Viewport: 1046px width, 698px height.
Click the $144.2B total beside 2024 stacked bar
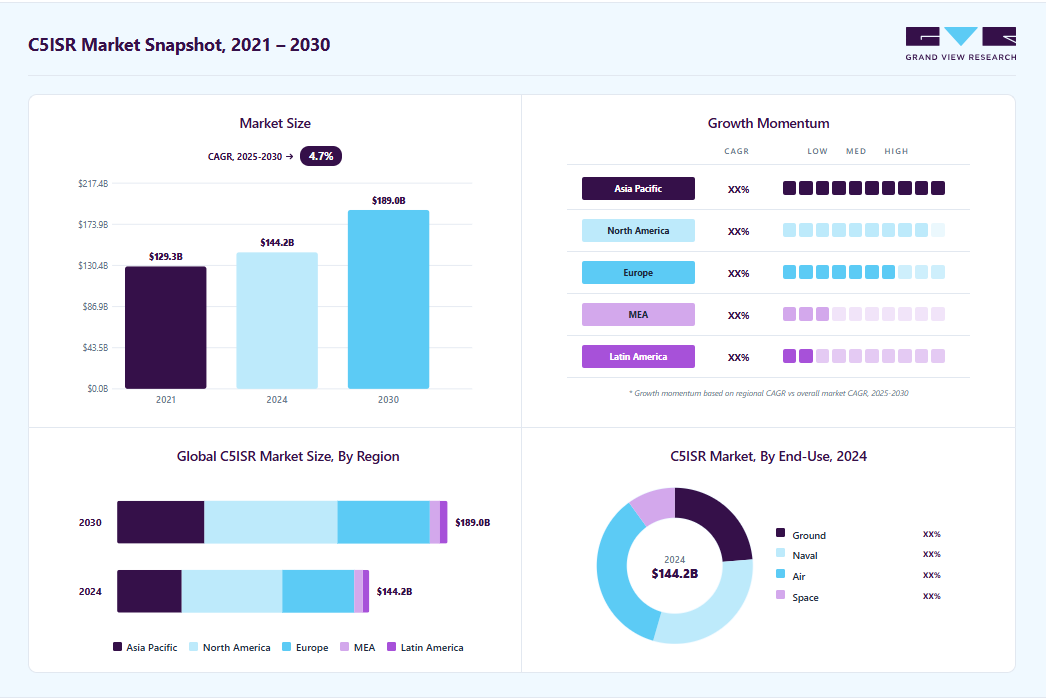394,591
